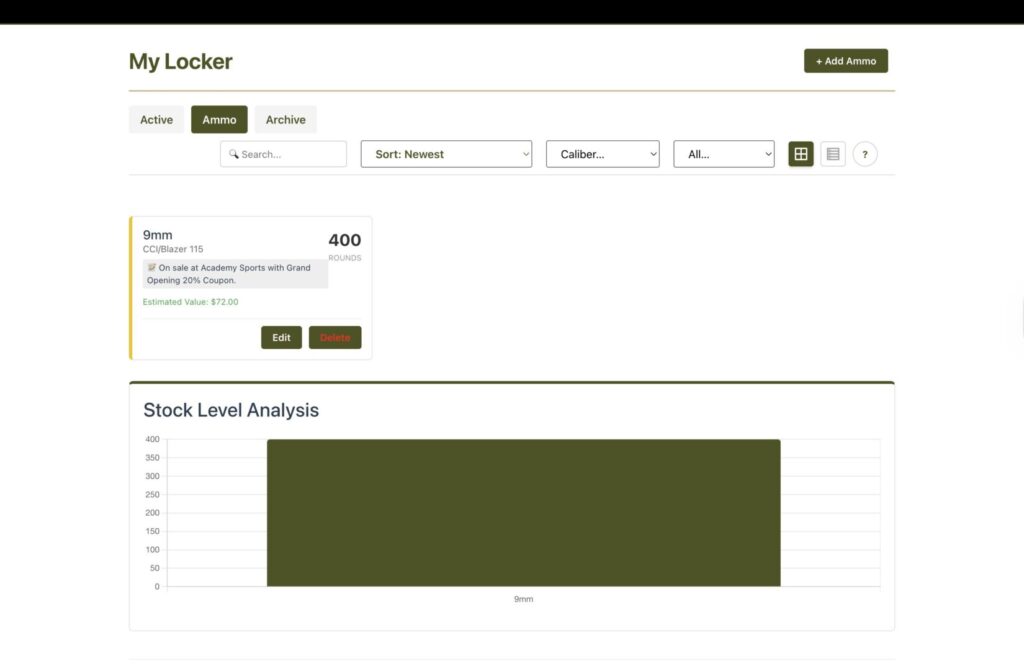Click the Stock Level Analysis title
1024x666 pixels.
point(231,410)
